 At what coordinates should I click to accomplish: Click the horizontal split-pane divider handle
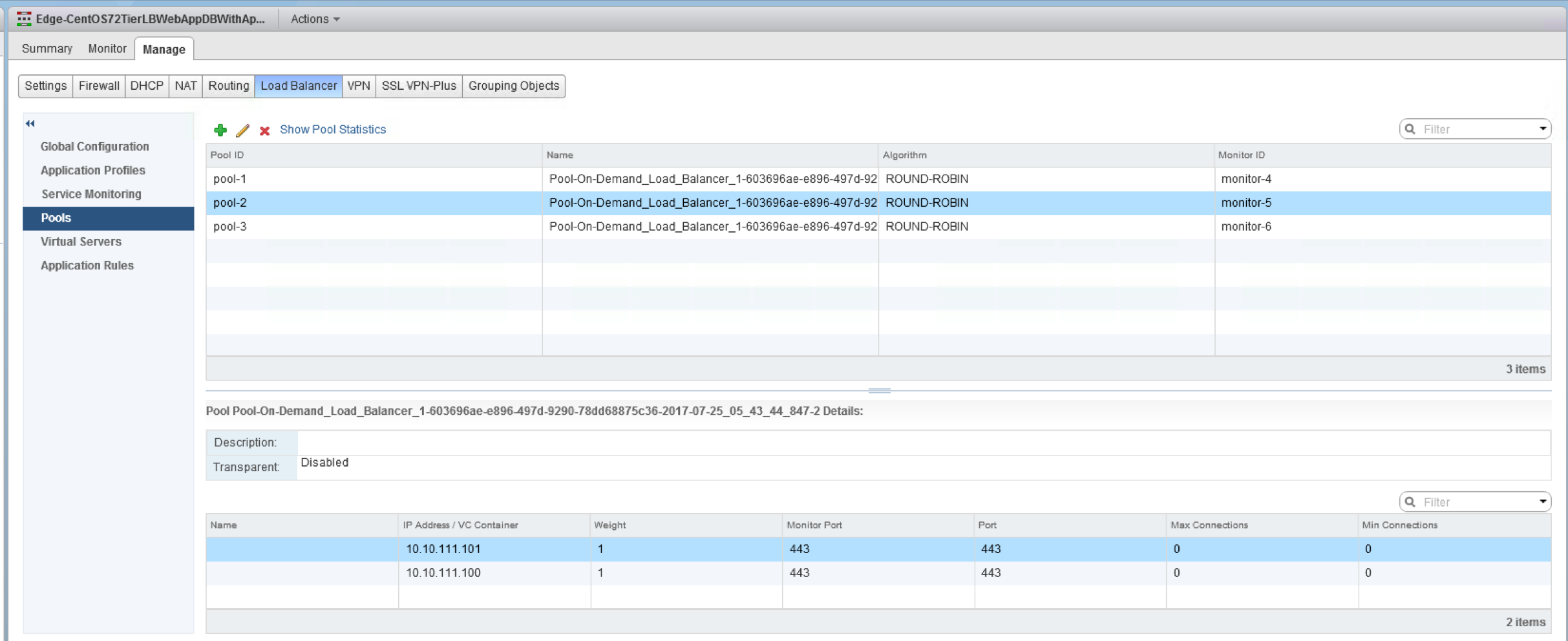tap(879, 390)
